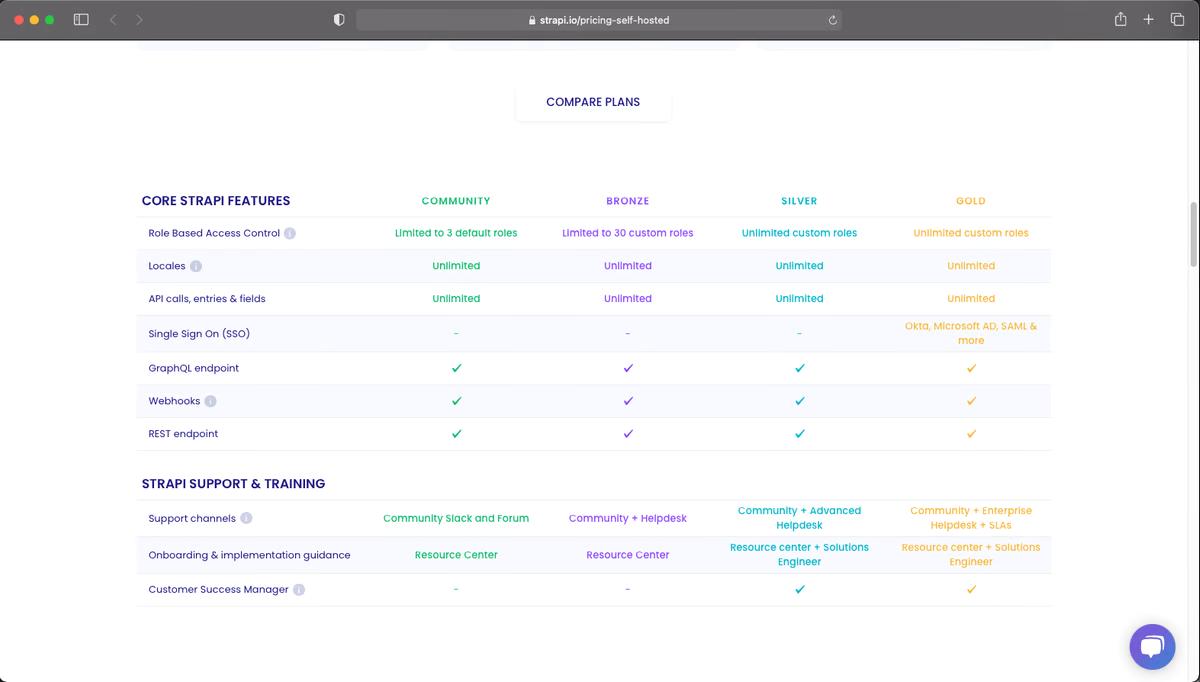Toggle Safari sidebar icon

(x=81, y=19)
